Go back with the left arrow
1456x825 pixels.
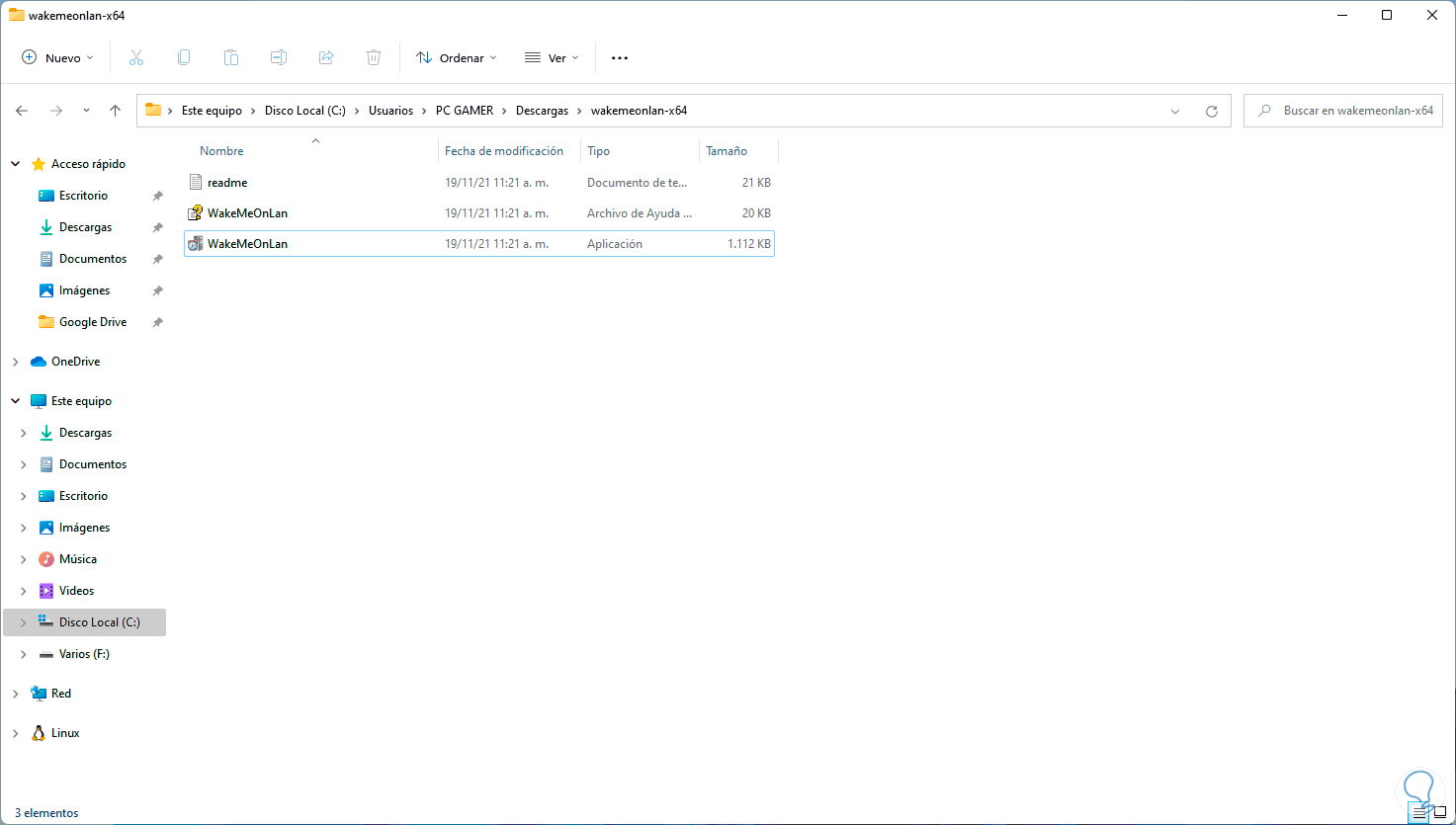pyautogui.click(x=22, y=111)
